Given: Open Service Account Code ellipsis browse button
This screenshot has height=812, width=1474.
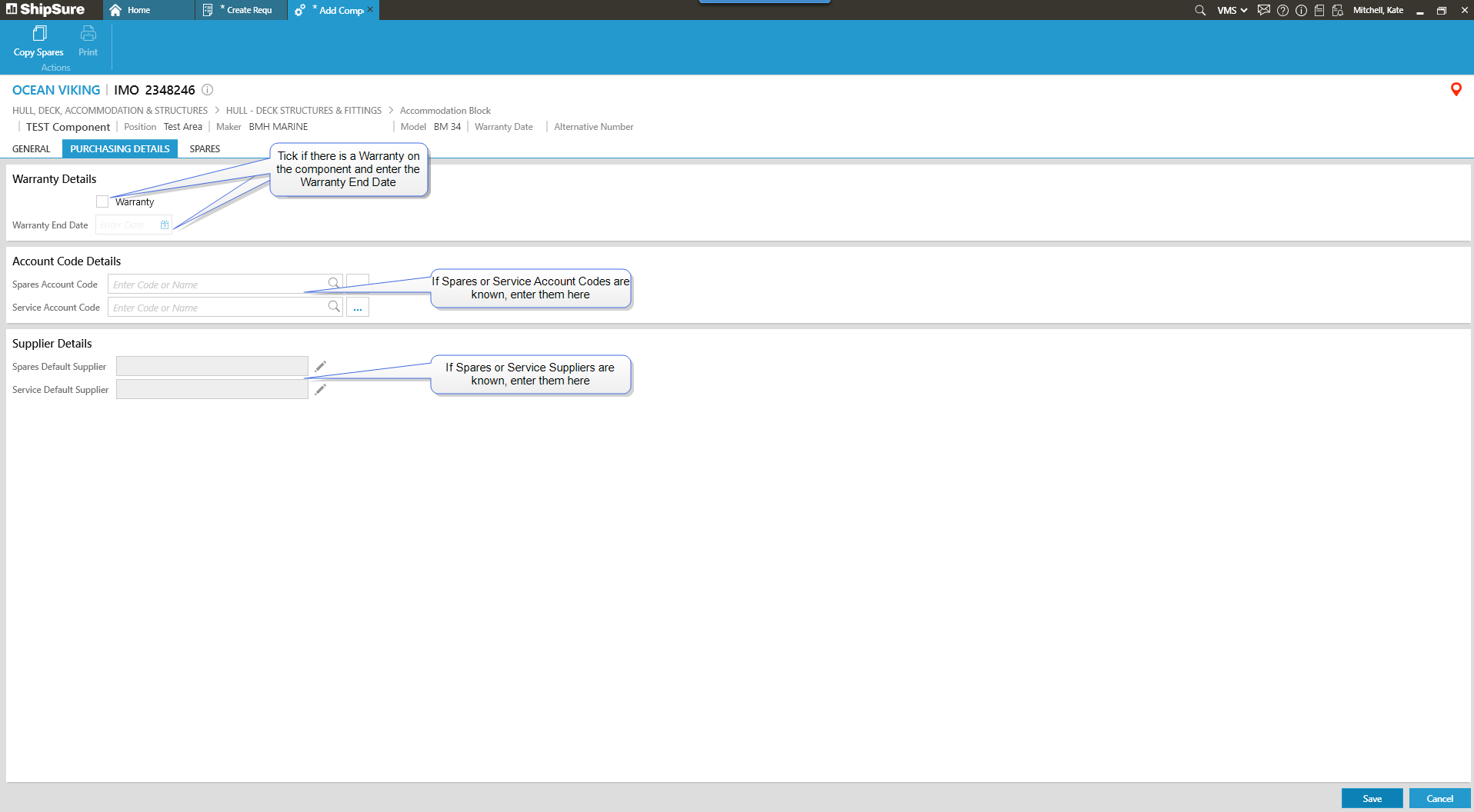Looking at the screenshot, I should click(x=358, y=308).
